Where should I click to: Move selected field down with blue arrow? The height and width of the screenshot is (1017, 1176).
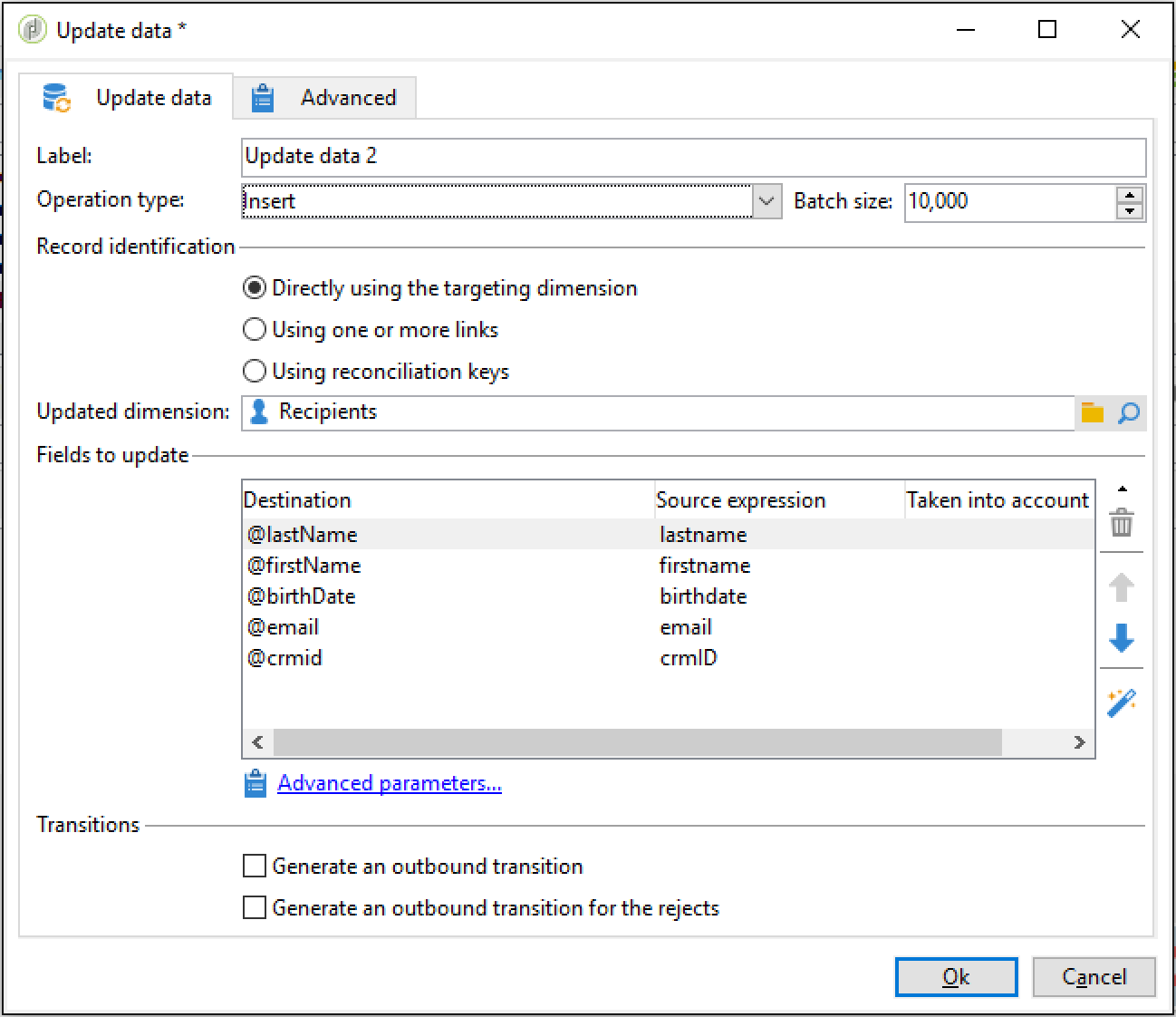click(x=1122, y=638)
